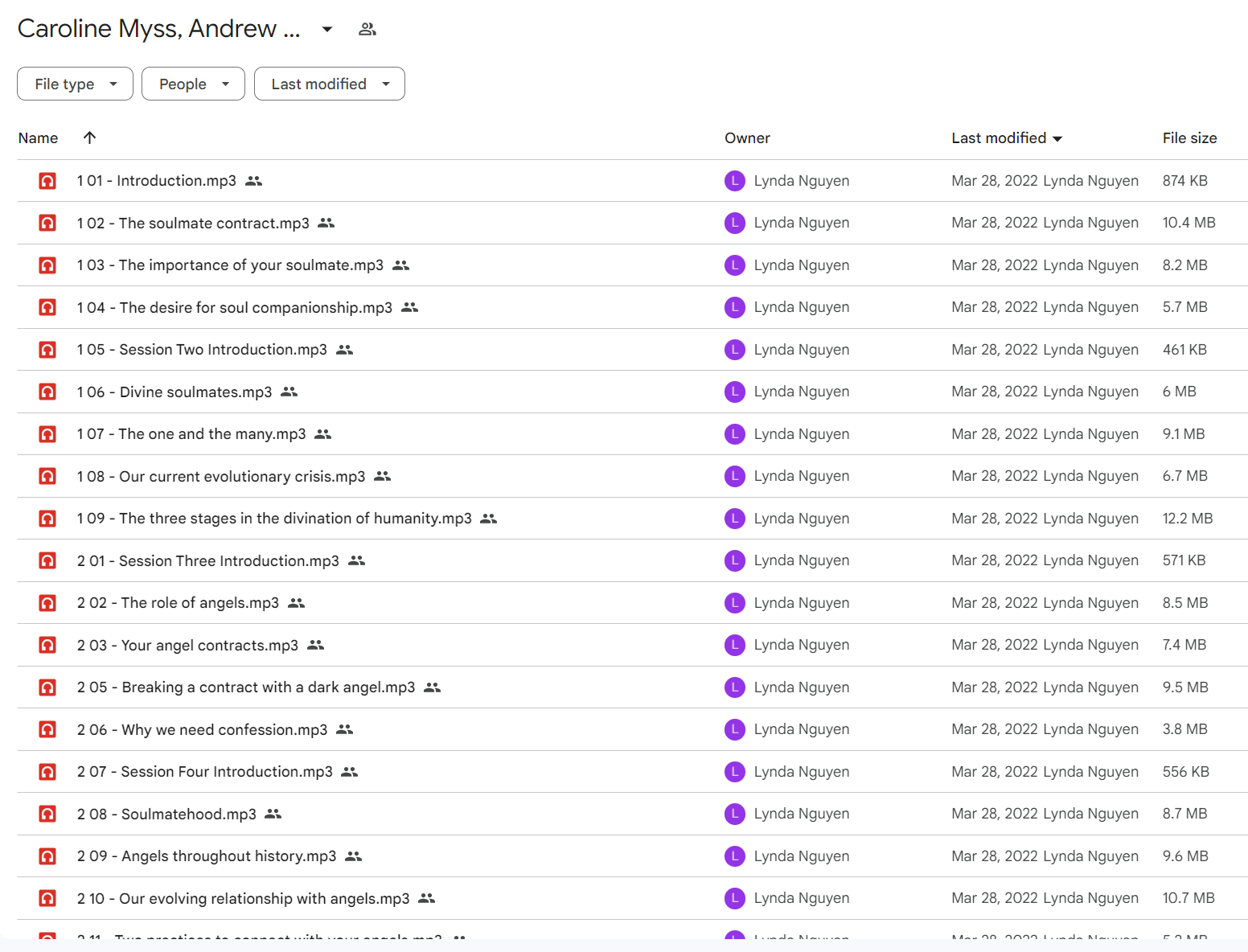The height and width of the screenshot is (952, 1248).
Task: Click audio icon of 2 03 - Your angel contracts
Action: (x=47, y=645)
